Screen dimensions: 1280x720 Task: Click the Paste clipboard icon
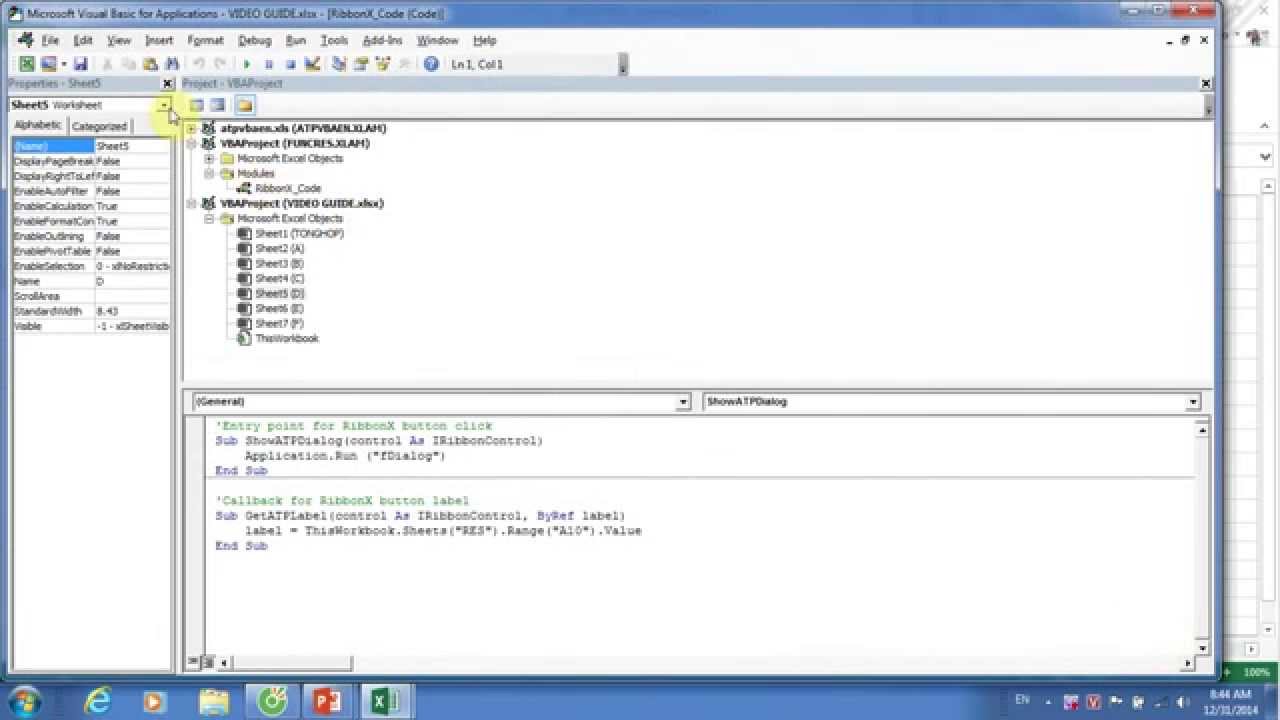coord(150,64)
